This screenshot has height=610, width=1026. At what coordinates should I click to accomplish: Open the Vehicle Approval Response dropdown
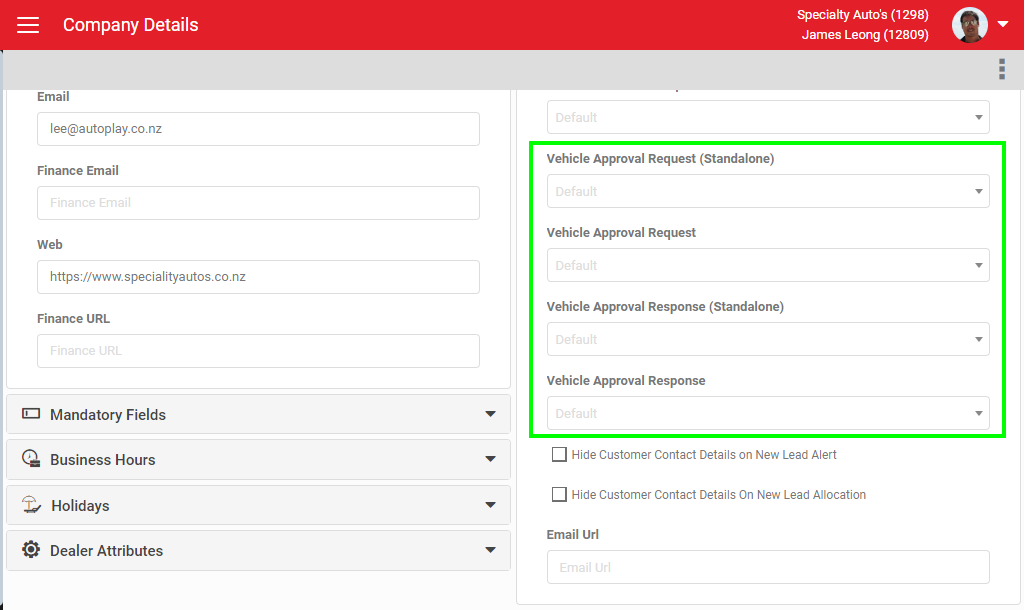(x=767, y=414)
